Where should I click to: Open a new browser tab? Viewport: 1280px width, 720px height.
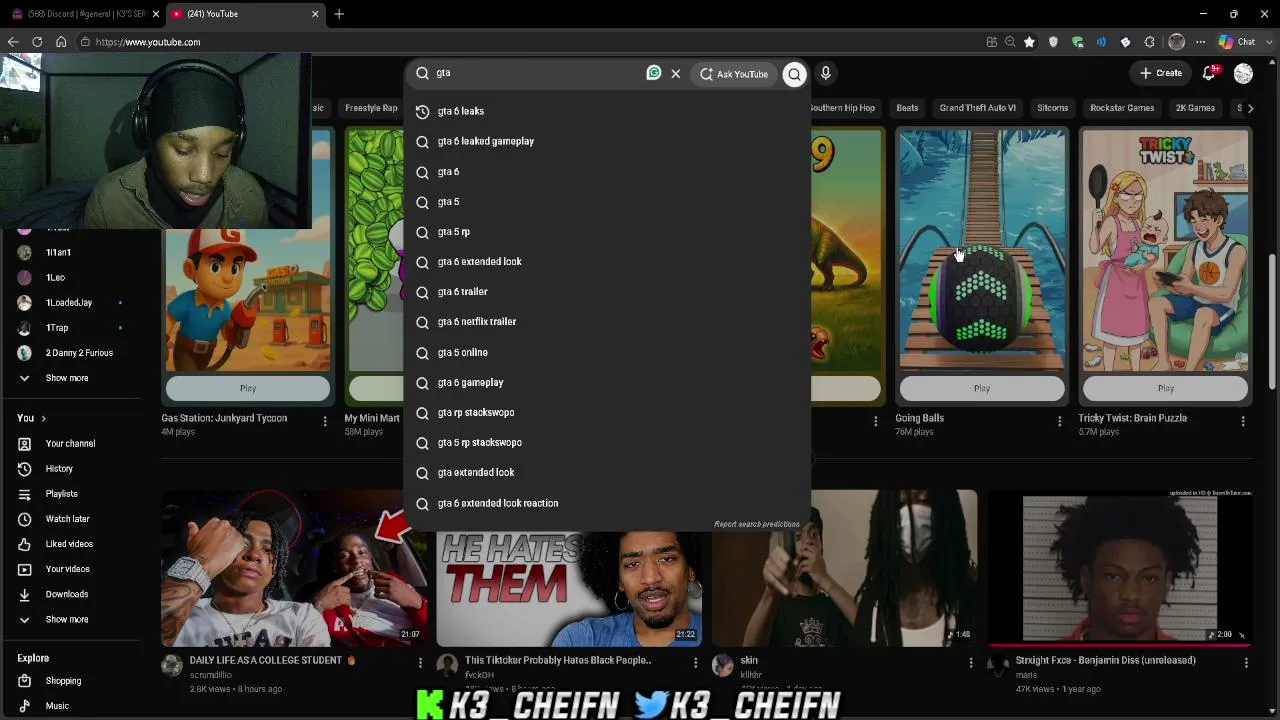coord(339,14)
